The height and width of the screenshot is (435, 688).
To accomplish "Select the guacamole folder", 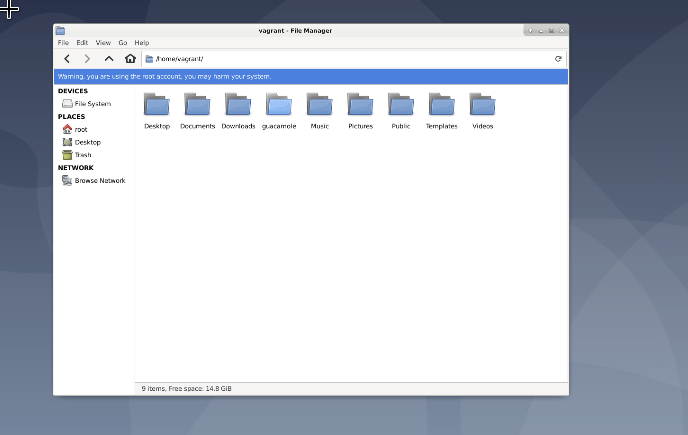I will point(279,104).
